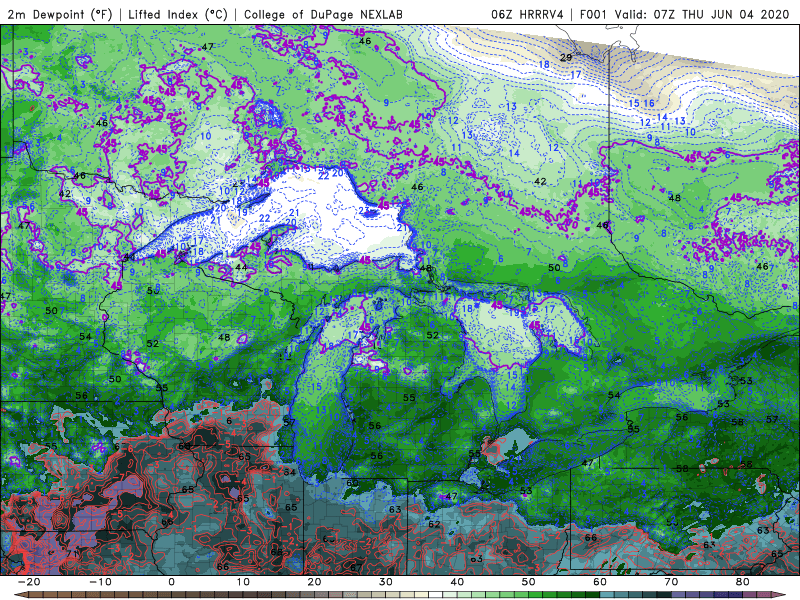Click the "F001" forecast hour label

[594, 14]
